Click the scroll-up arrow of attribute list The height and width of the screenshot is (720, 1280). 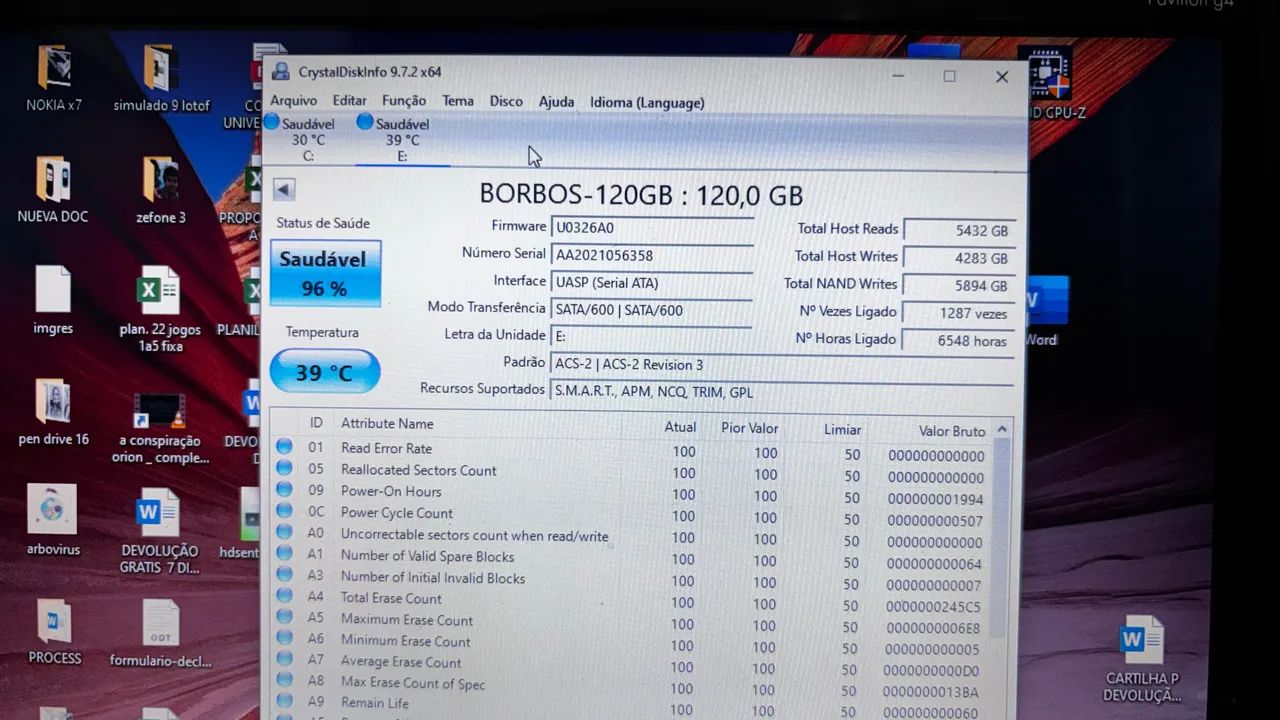pyautogui.click(x=1002, y=430)
